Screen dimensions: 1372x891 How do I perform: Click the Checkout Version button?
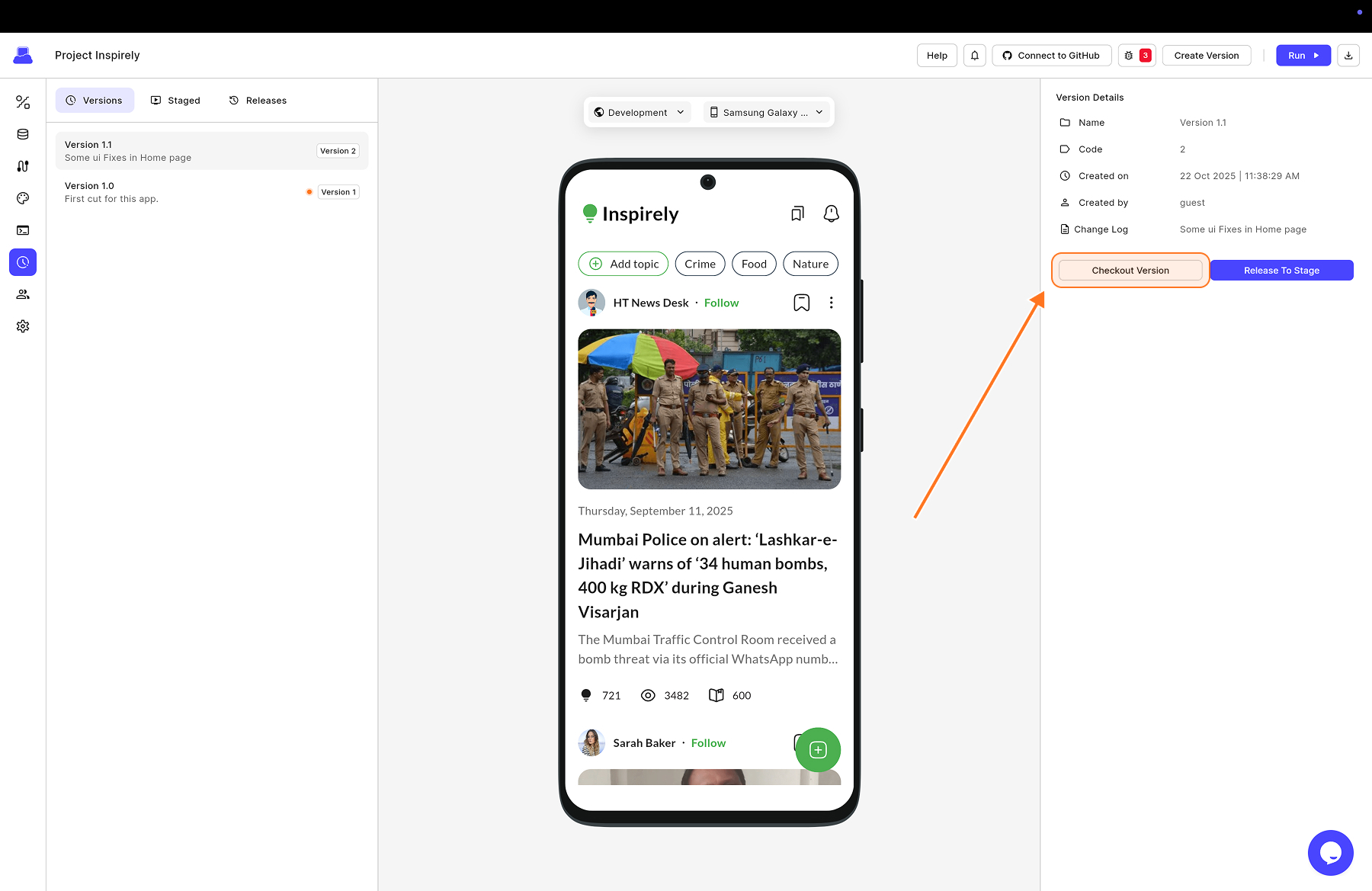point(1130,271)
